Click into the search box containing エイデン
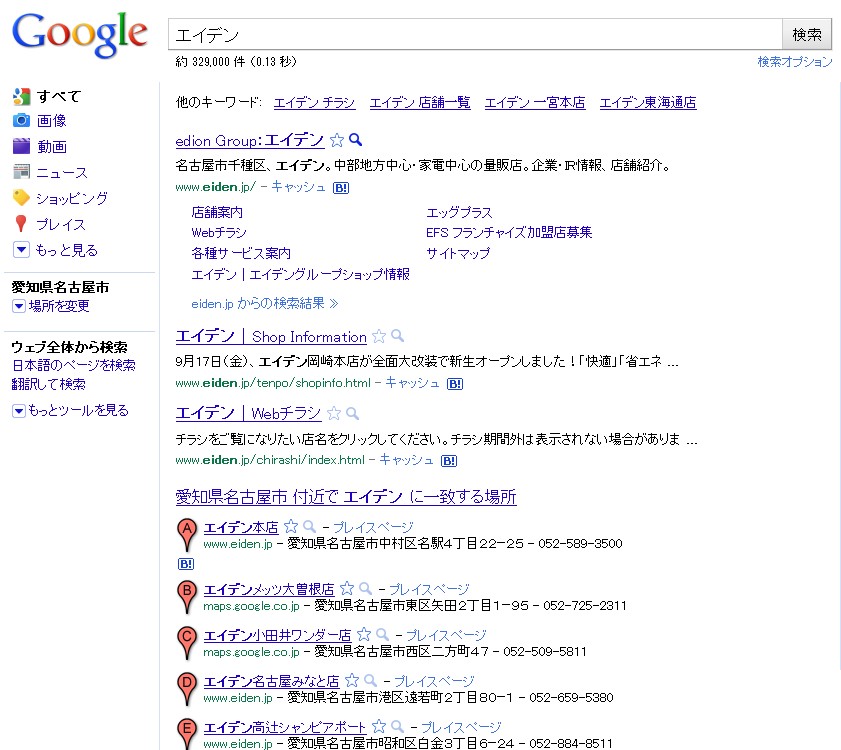Image resolution: width=841 pixels, height=750 pixels. [x=474, y=35]
